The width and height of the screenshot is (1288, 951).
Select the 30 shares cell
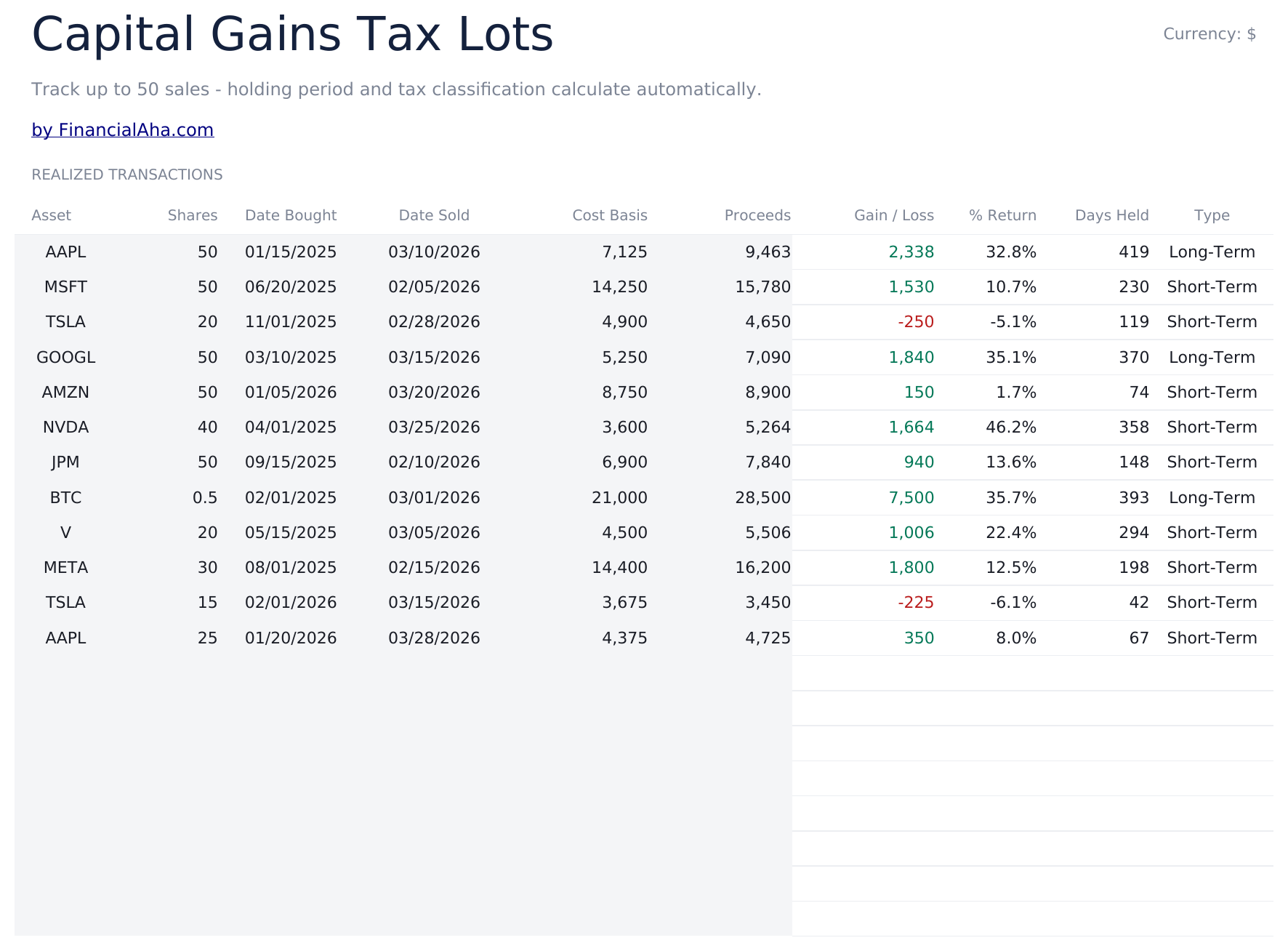coord(207,568)
